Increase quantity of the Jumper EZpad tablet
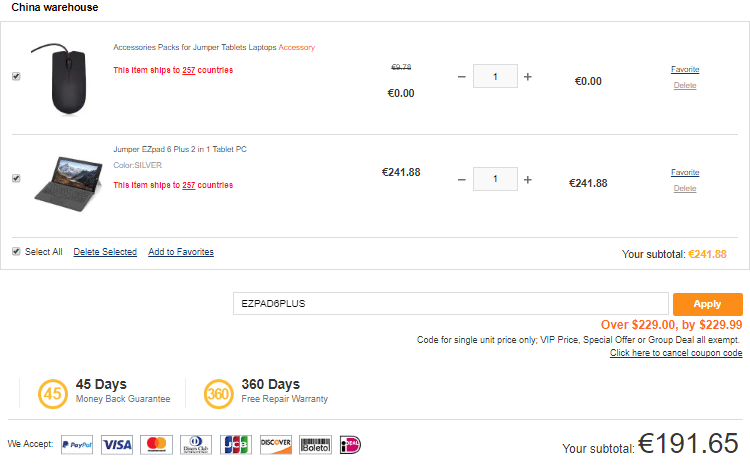The width and height of the screenshot is (750, 473). [x=528, y=180]
